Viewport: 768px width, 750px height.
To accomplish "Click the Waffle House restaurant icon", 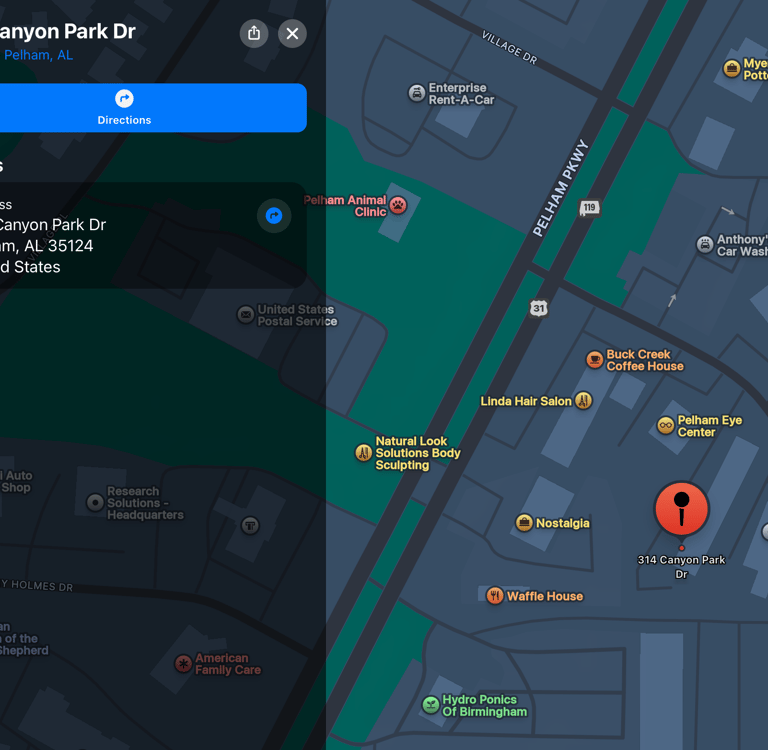I will pos(495,596).
